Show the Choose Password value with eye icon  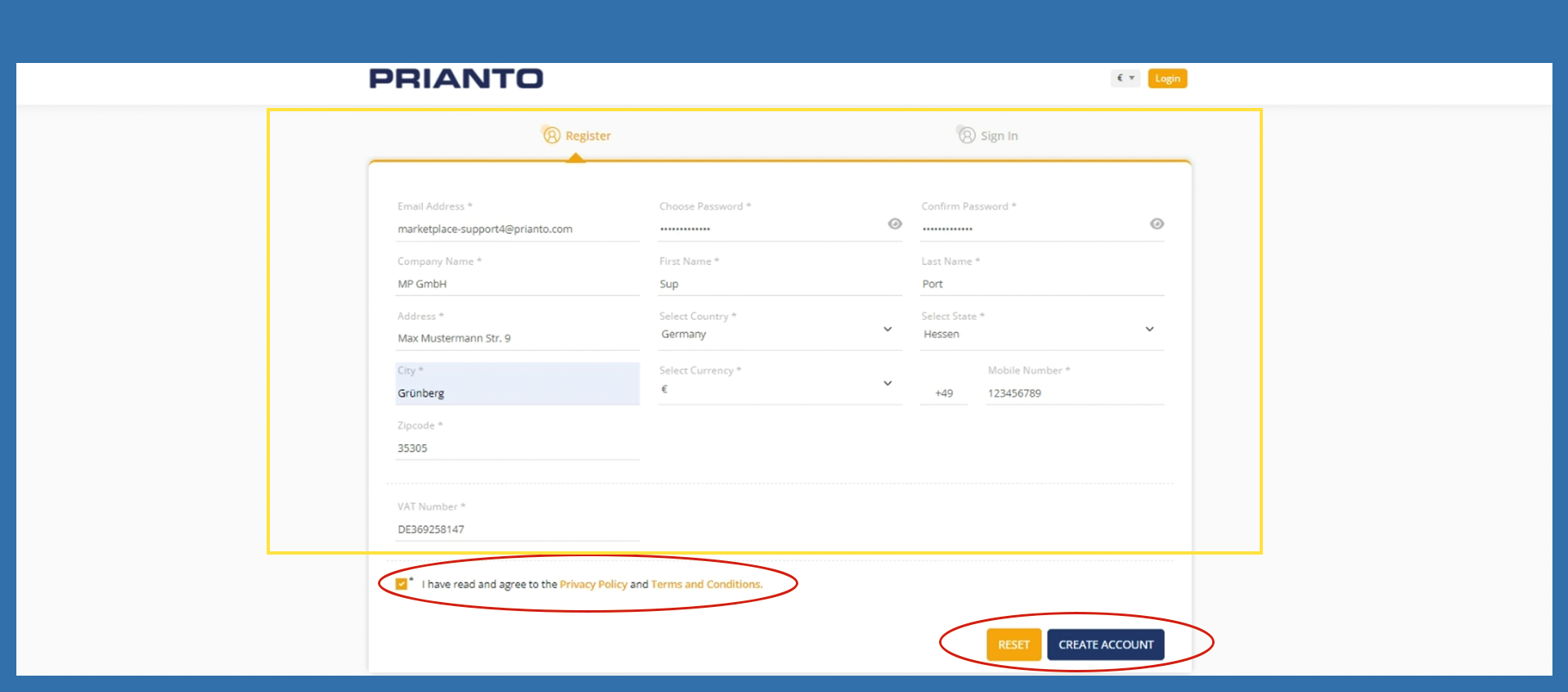[x=895, y=224]
